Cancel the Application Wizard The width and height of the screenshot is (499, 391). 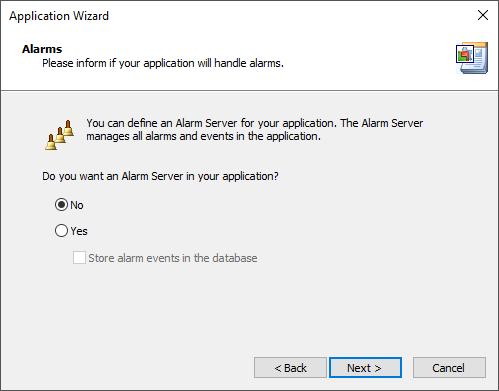pos(449,368)
